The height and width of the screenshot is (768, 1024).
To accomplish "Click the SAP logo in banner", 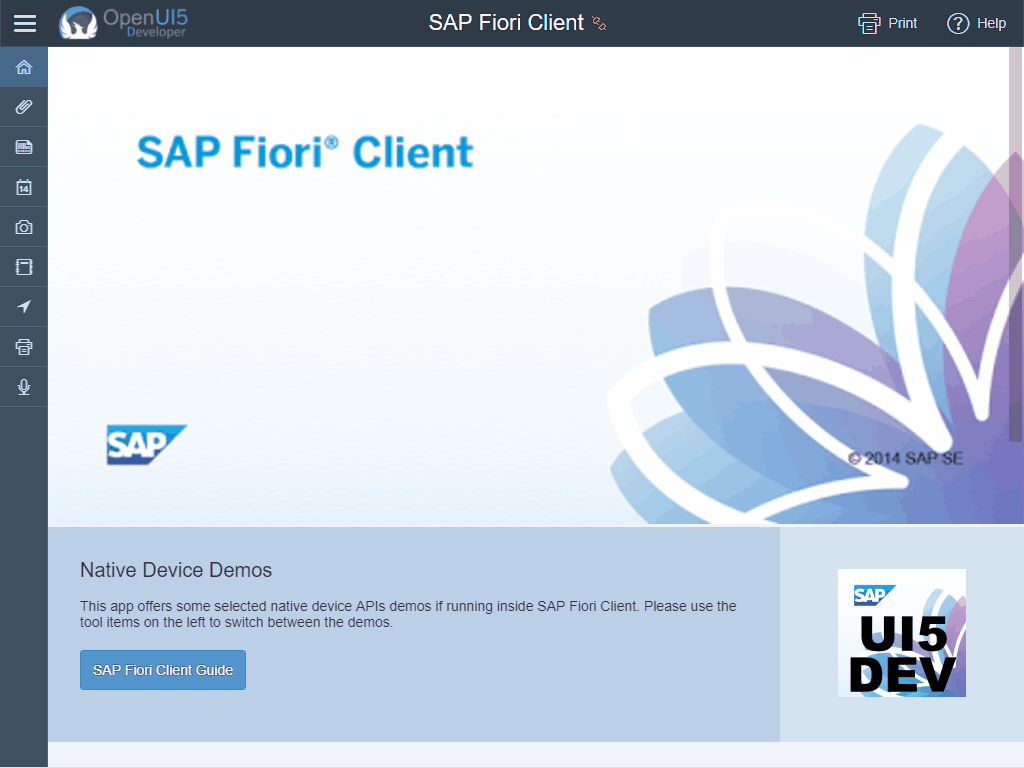I will click(146, 445).
